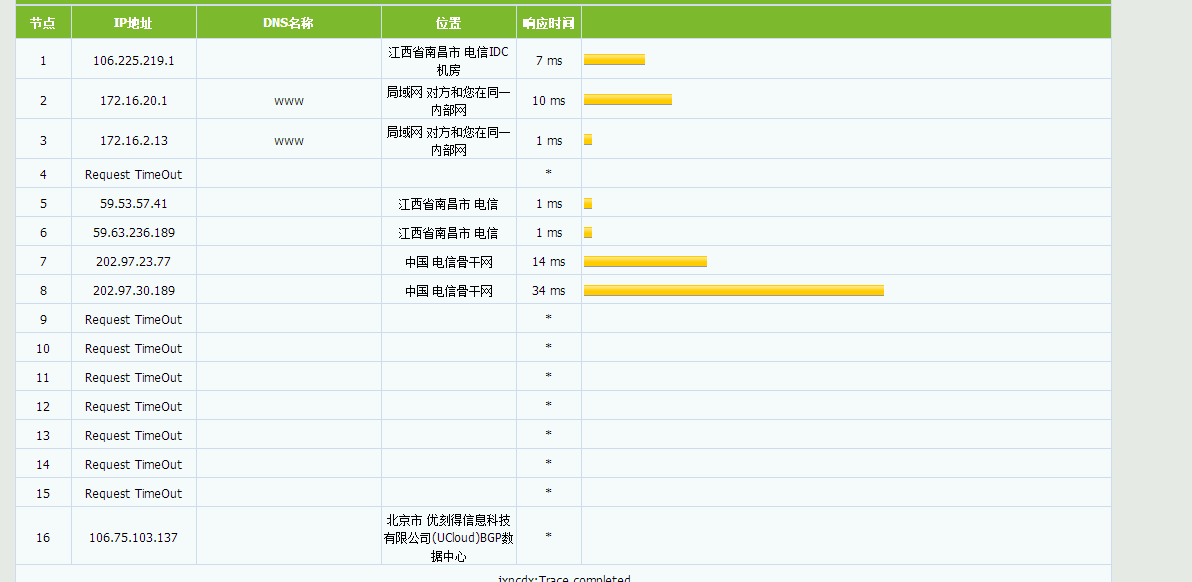Viewport: 1192px width, 582px height.
Task: Click the 局域网 location in node 3 row
Action: click(x=449, y=141)
